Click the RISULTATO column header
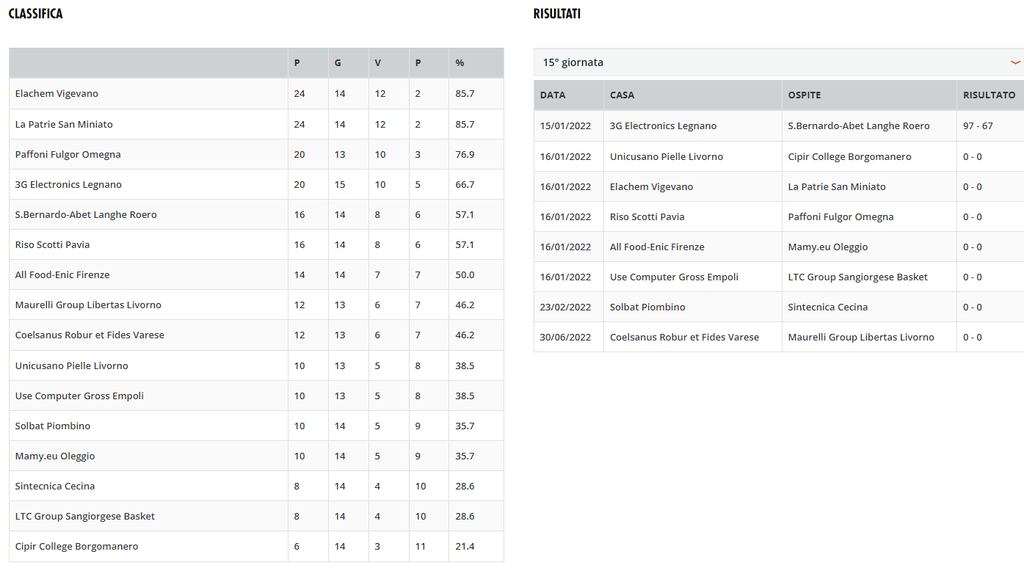 coord(988,95)
